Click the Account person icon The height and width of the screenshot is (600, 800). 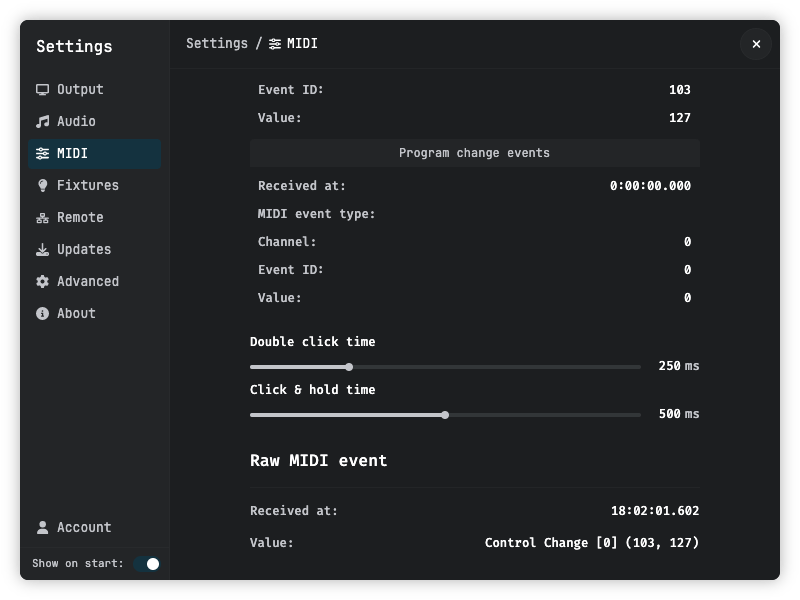coord(42,528)
